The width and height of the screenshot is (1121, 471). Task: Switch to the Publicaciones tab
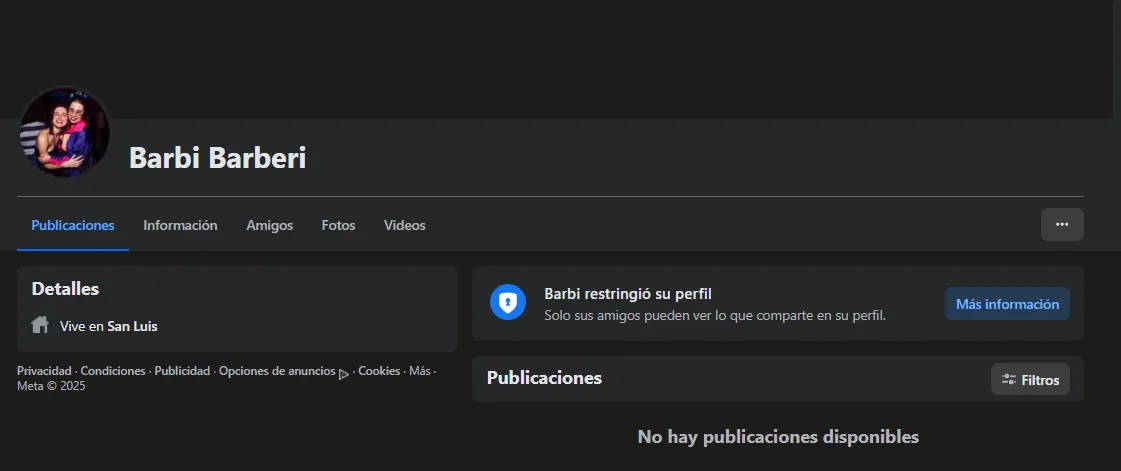(73, 225)
